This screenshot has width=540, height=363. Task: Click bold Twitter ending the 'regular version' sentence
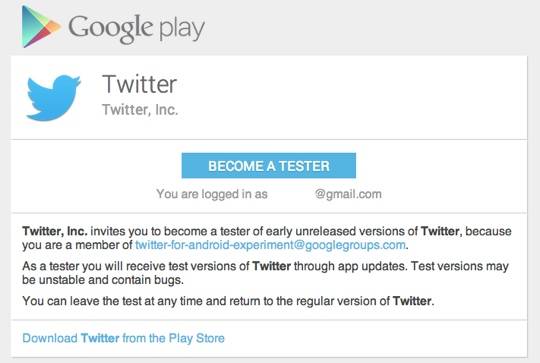click(412, 301)
